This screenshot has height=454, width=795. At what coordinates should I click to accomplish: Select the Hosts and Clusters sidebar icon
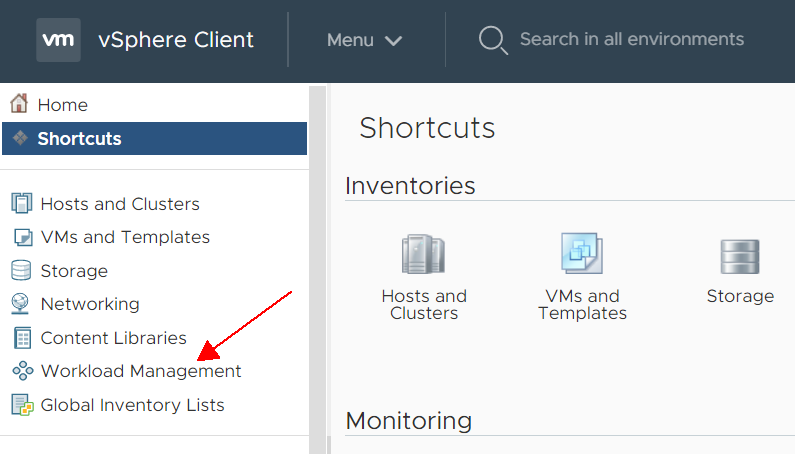coord(22,203)
